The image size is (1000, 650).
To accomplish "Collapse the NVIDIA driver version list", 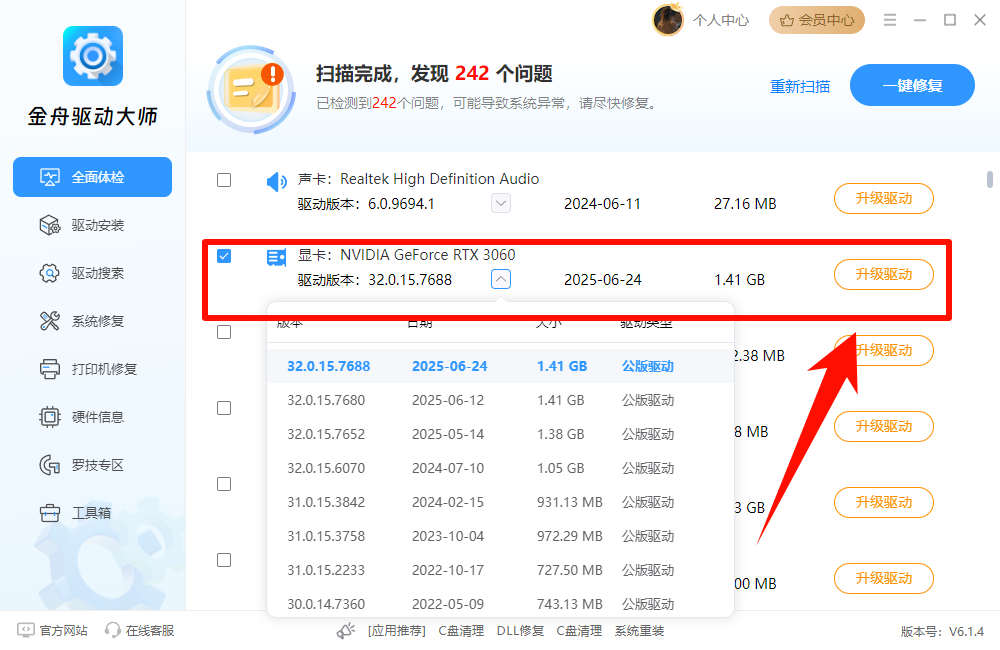I will (x=501, y=279).
